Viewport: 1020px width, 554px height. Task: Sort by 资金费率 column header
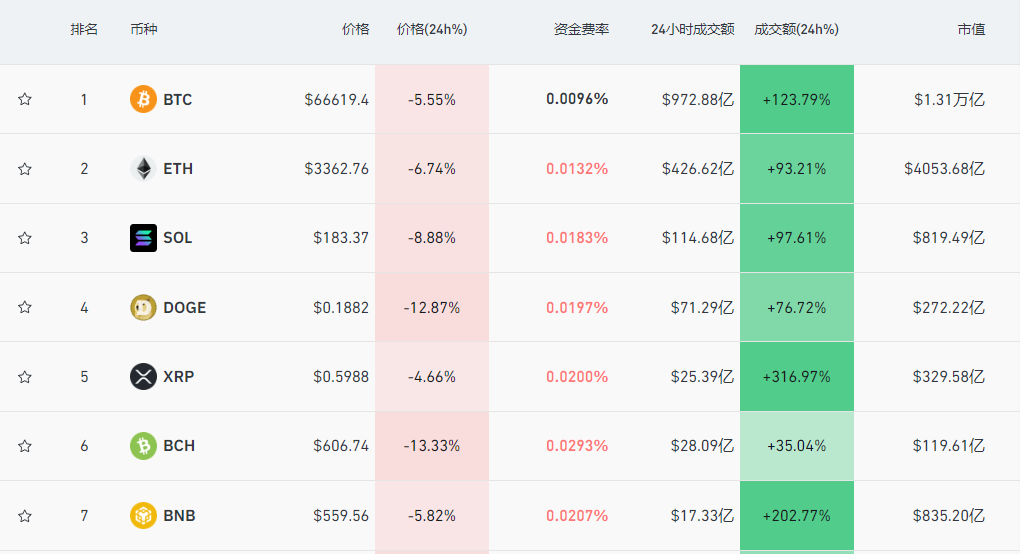pyautogui.click(x=582, y=29)
